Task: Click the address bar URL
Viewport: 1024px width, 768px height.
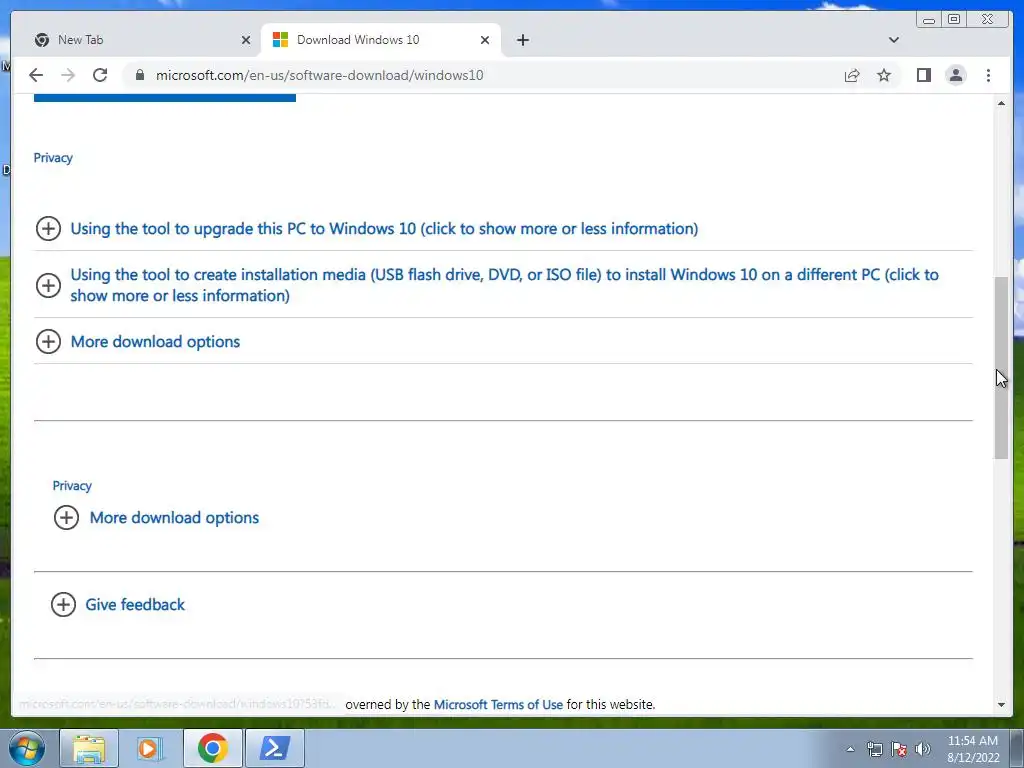Action: (x=319, y=75)
